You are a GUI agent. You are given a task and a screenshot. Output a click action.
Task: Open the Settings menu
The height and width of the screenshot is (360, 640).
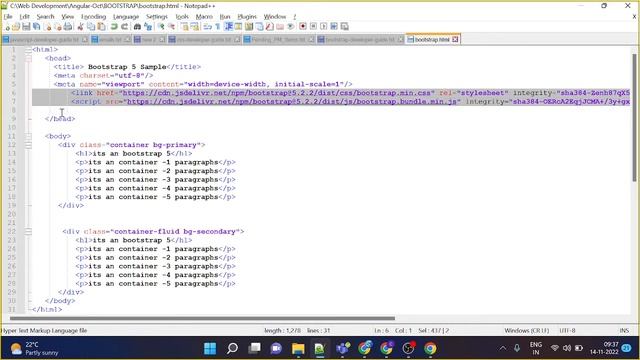[x=157, y=17]
